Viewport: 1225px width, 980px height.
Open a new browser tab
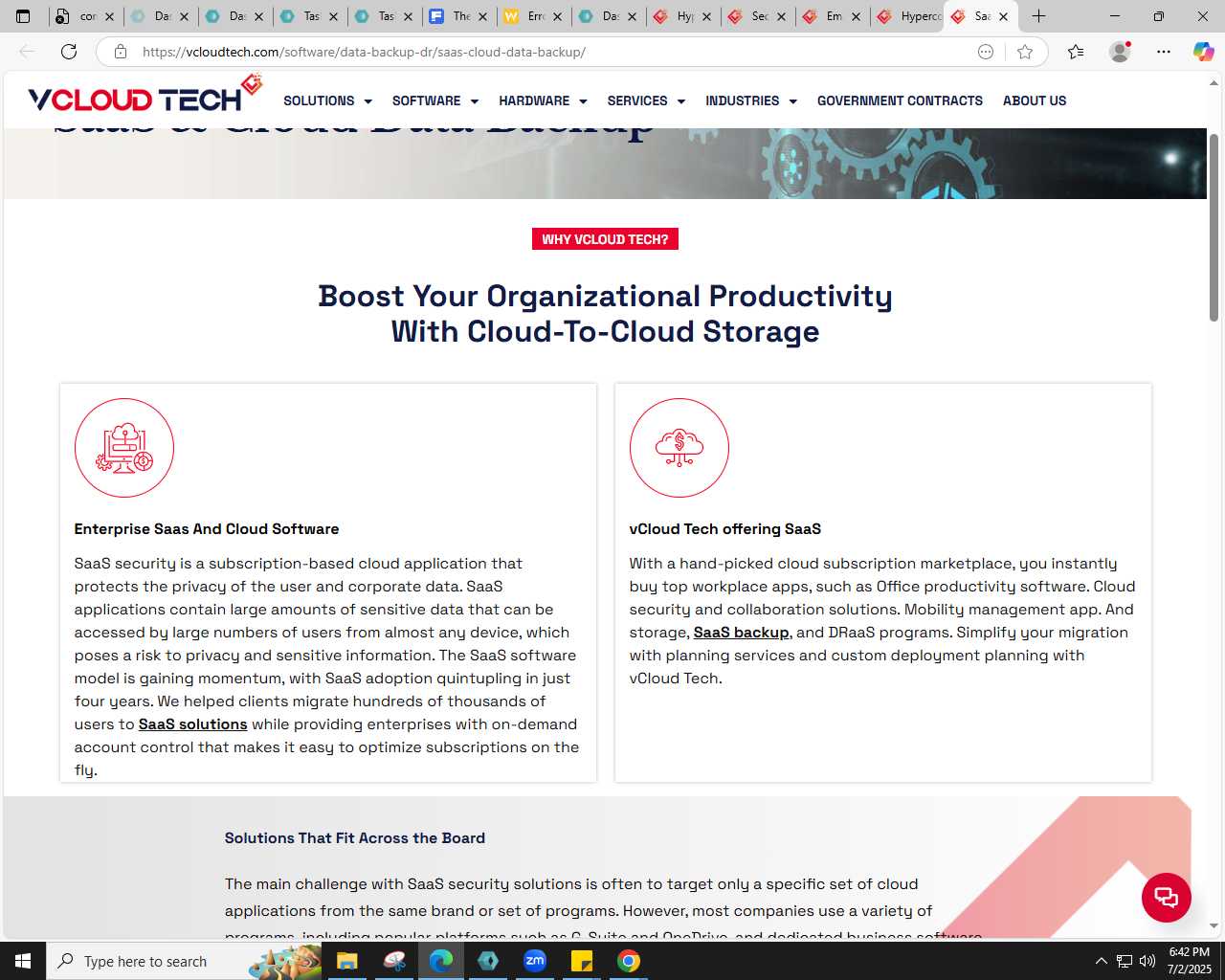tap(1039, 16)
